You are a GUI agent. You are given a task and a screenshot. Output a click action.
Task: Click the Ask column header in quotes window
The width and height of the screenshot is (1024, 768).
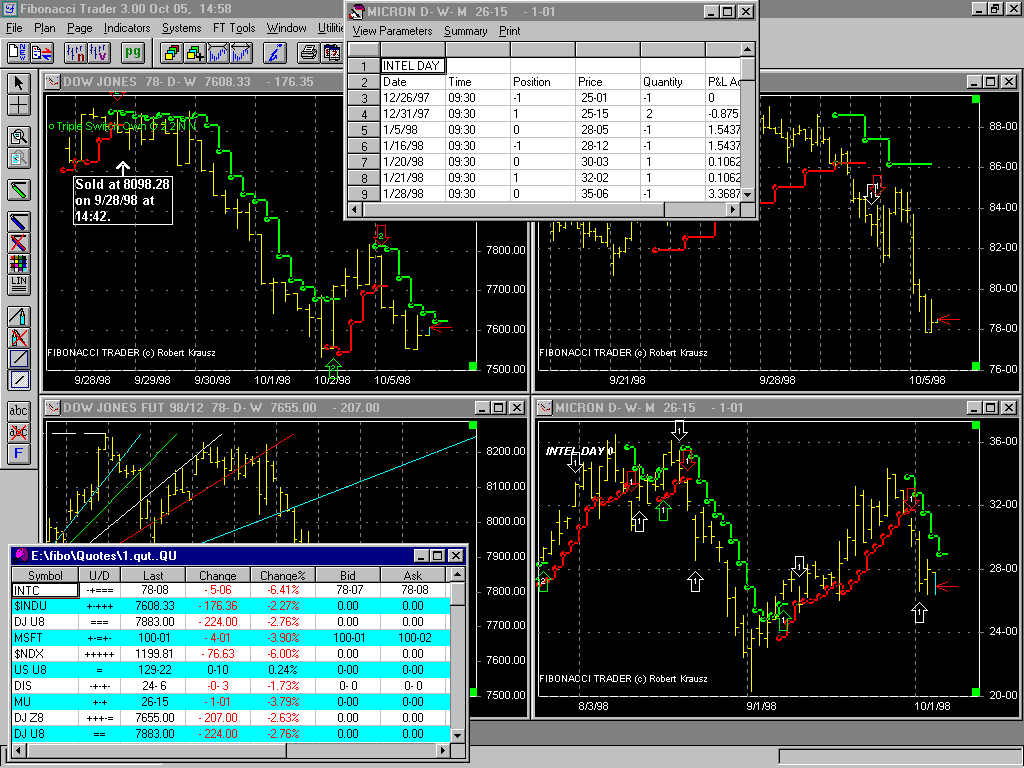[x=413, y=575]
